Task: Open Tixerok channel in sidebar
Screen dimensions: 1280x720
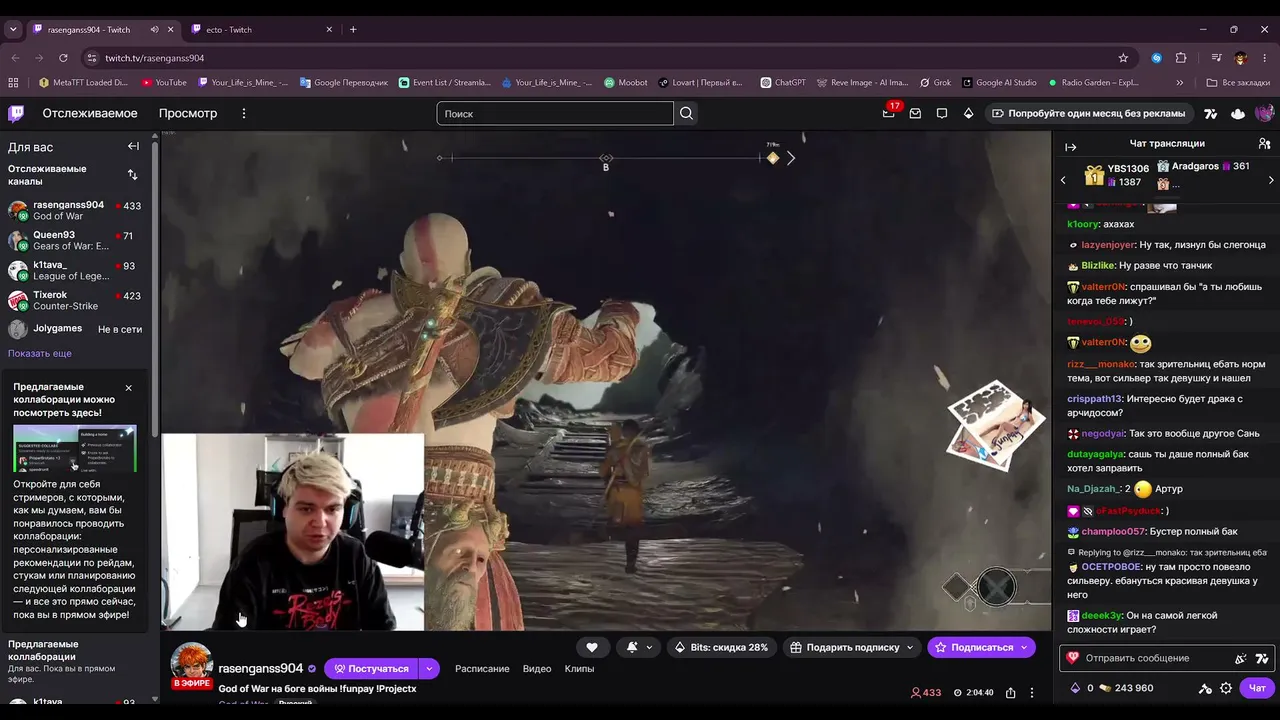Action: [x=75, y=300]
